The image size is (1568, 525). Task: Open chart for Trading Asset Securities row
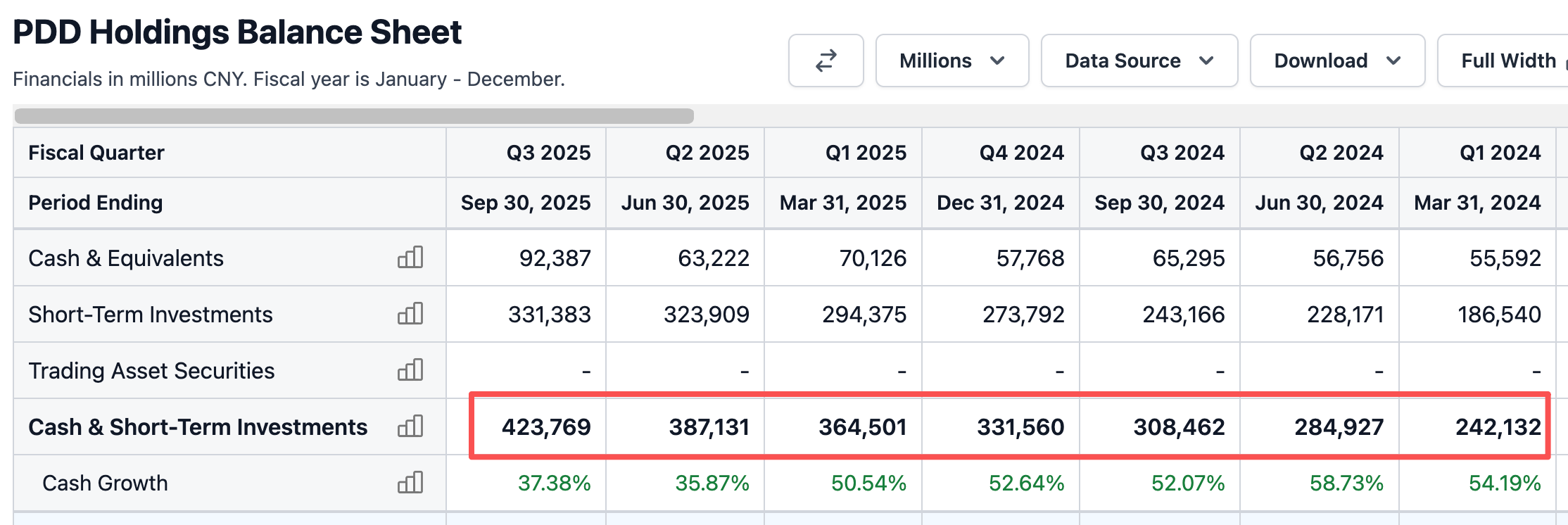(x=410, y=370)
